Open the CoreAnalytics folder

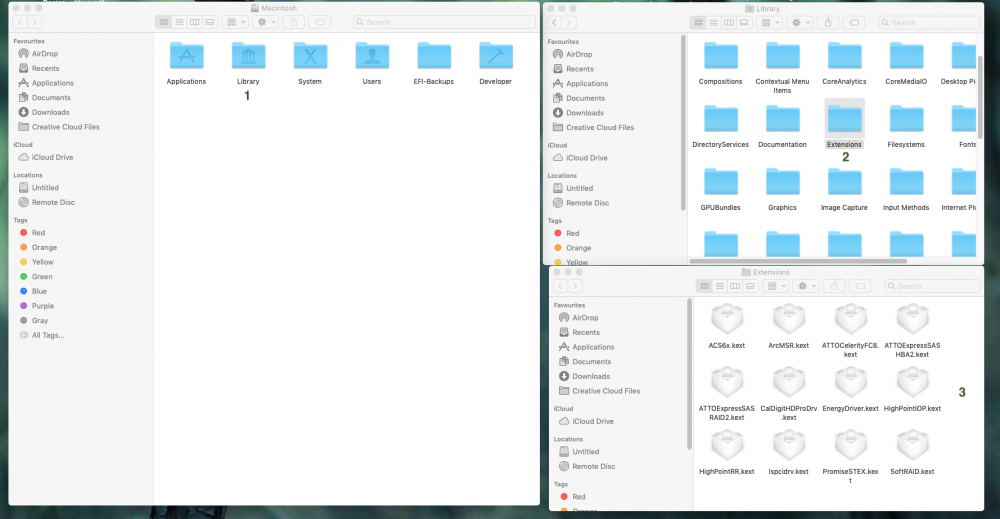844,56
